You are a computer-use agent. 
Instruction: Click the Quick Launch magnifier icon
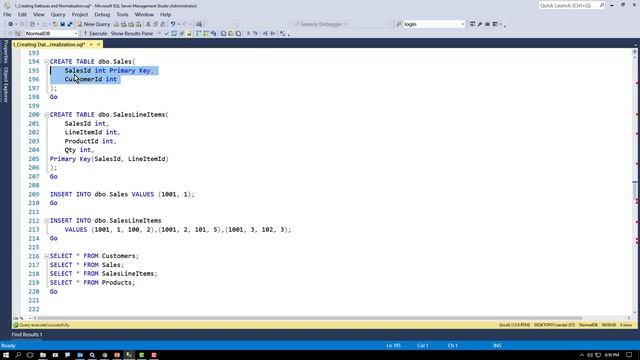click(x=602, y=6)
